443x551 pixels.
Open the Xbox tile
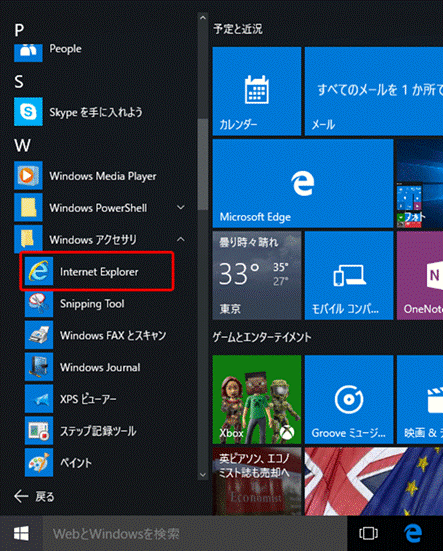click(257, 400)
